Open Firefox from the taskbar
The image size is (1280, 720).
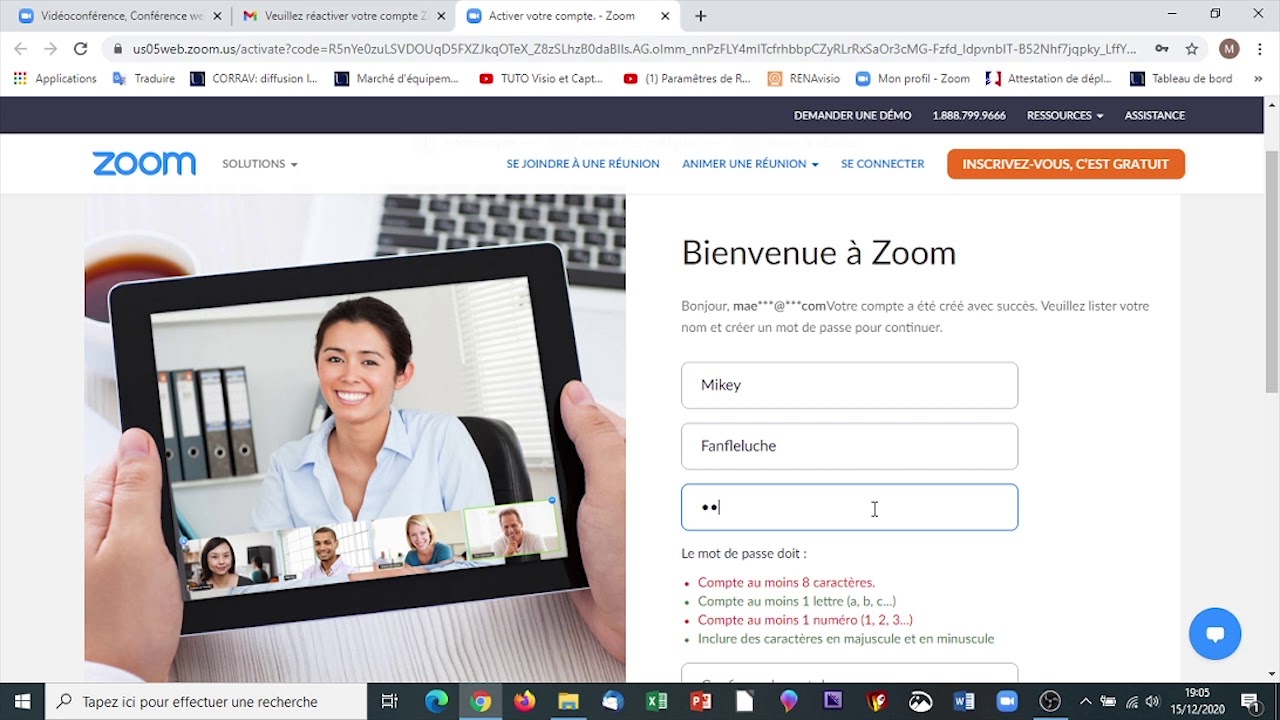525,701
